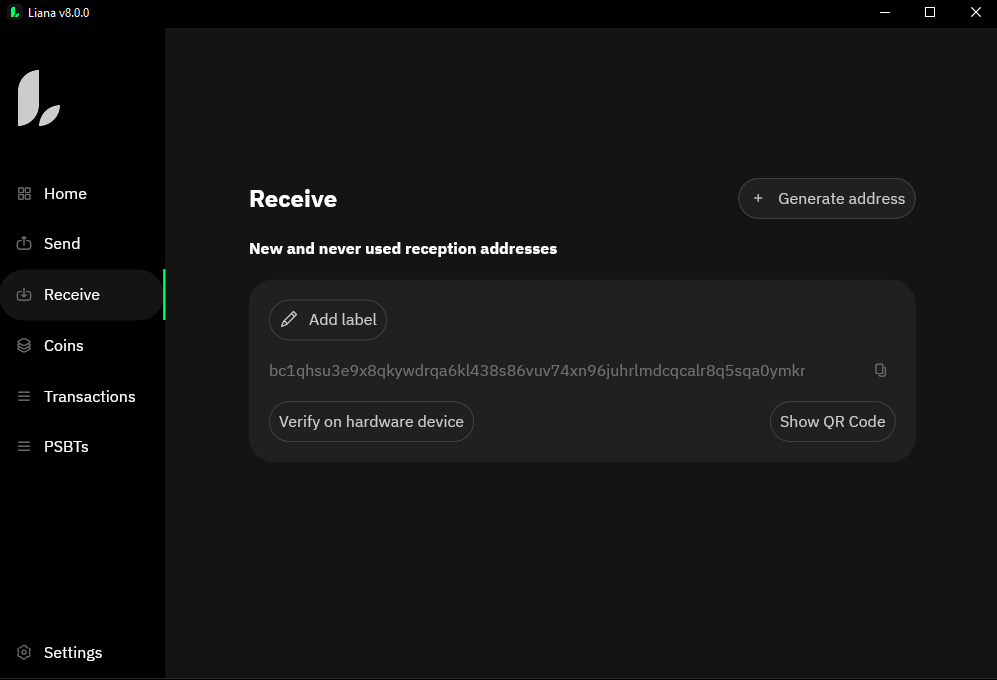
Task: Click Verify on hardware device
Action: pos(371,422)
